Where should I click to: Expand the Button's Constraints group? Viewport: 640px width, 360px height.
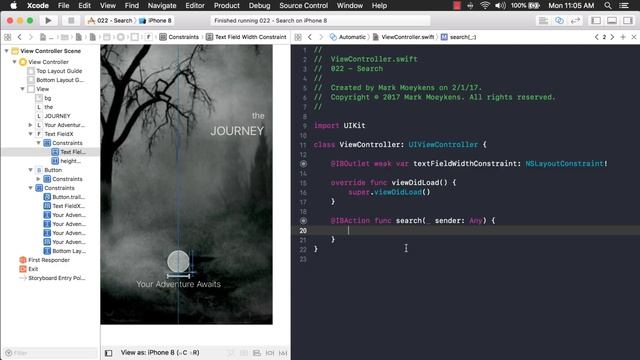pyautogui.click(x=39, y=179)
